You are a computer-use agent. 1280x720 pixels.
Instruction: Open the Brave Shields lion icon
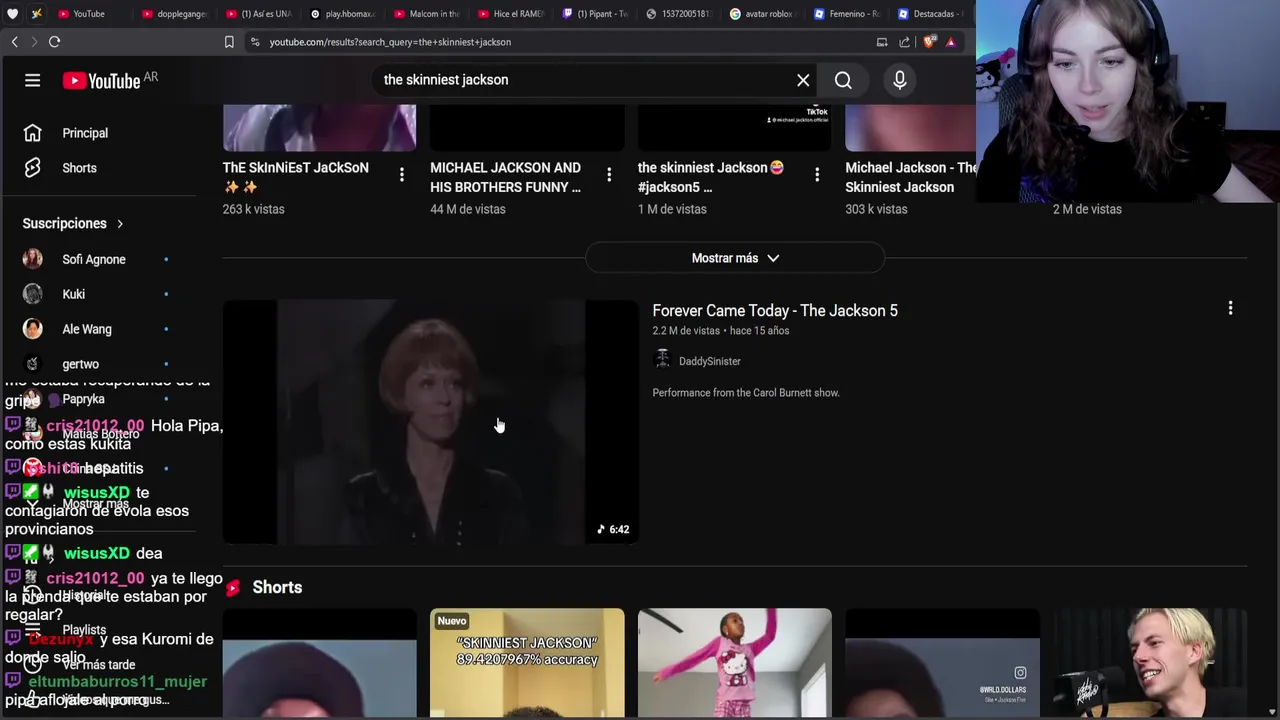click(929, 42)
